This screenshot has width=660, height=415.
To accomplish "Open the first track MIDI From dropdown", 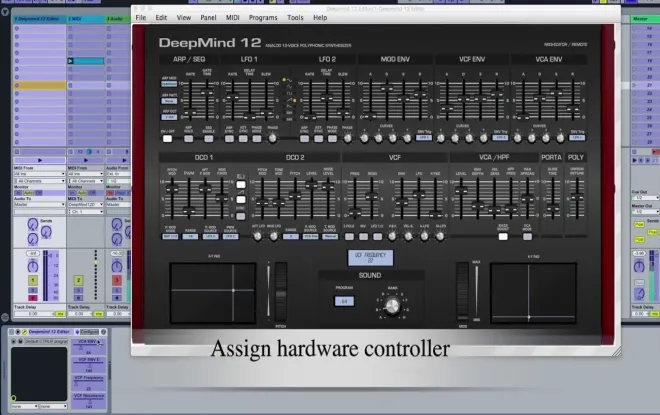I will pyautogui.click(x=40, y=174).
